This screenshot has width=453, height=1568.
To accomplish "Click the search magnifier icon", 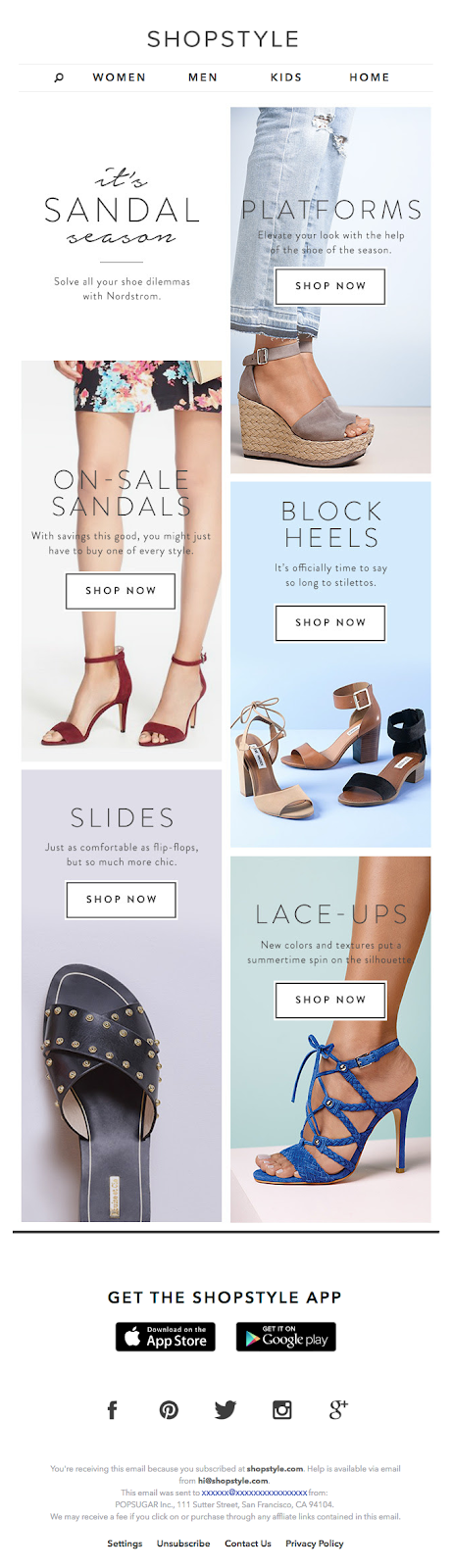I will pos(59,77).
